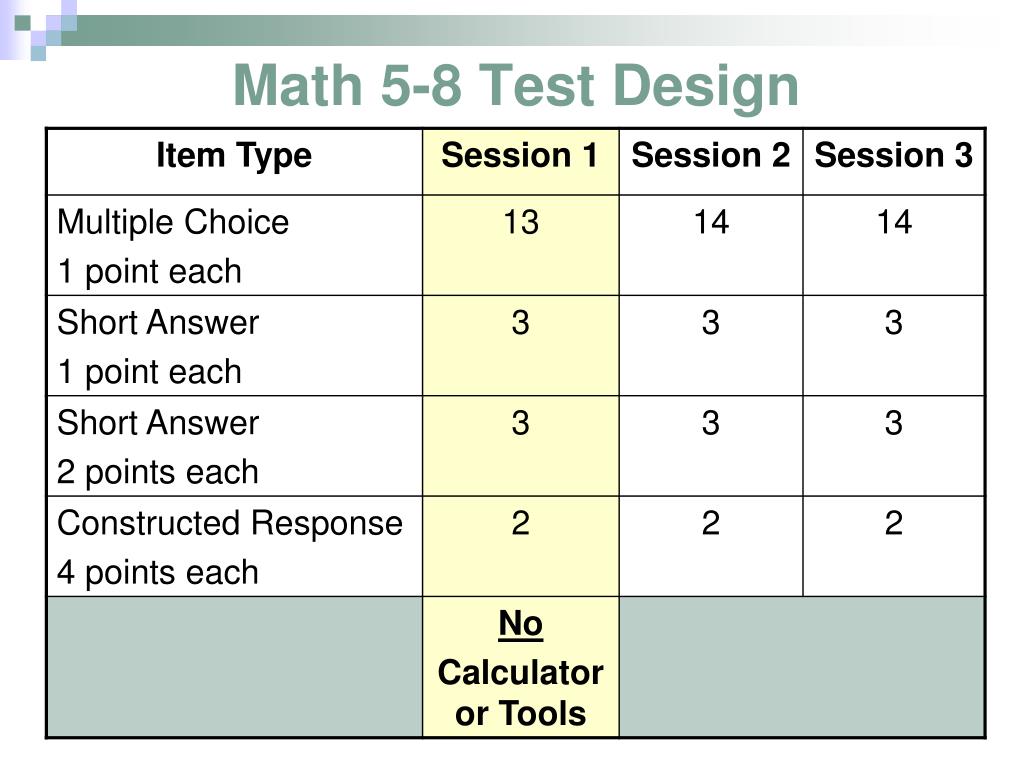Select the Constructed Response row label
1024x768 pixels.
[230, 547]
